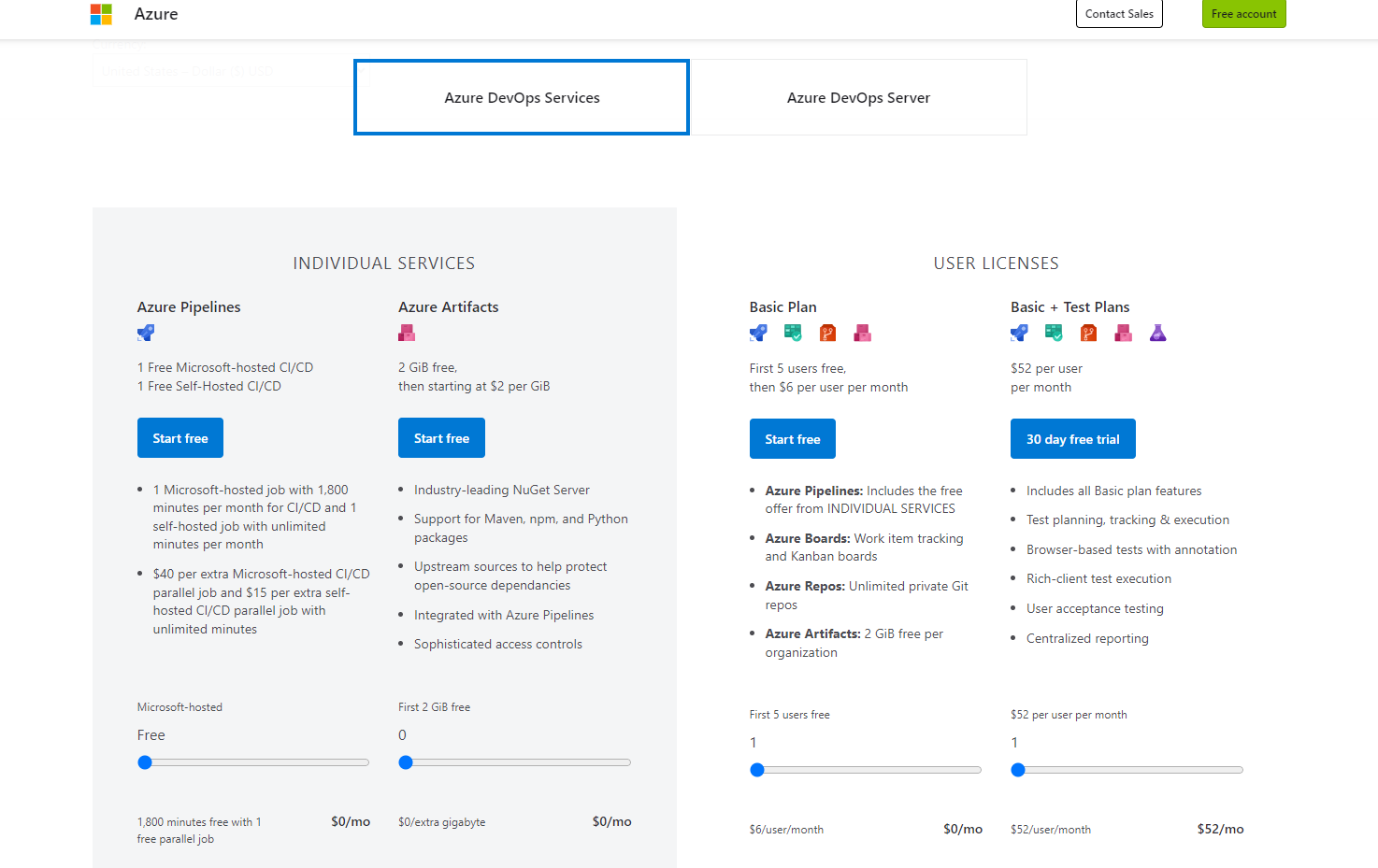This screenshot has width=1378, height=868.
Task: Click 'Includes all Basic plan features' bullet
Action: tap(1114, 491)
